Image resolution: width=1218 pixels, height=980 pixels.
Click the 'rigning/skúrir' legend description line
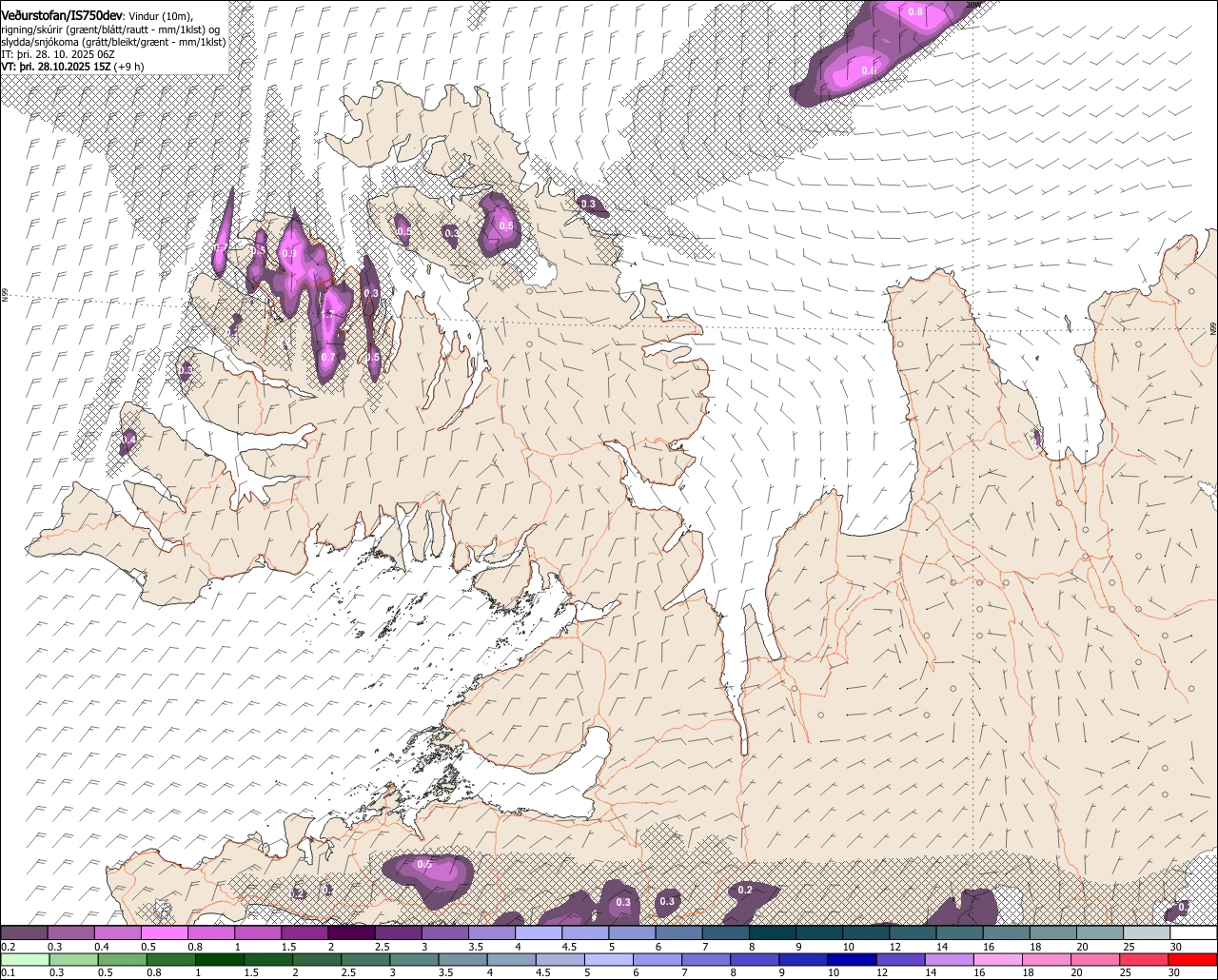[112, 29]
